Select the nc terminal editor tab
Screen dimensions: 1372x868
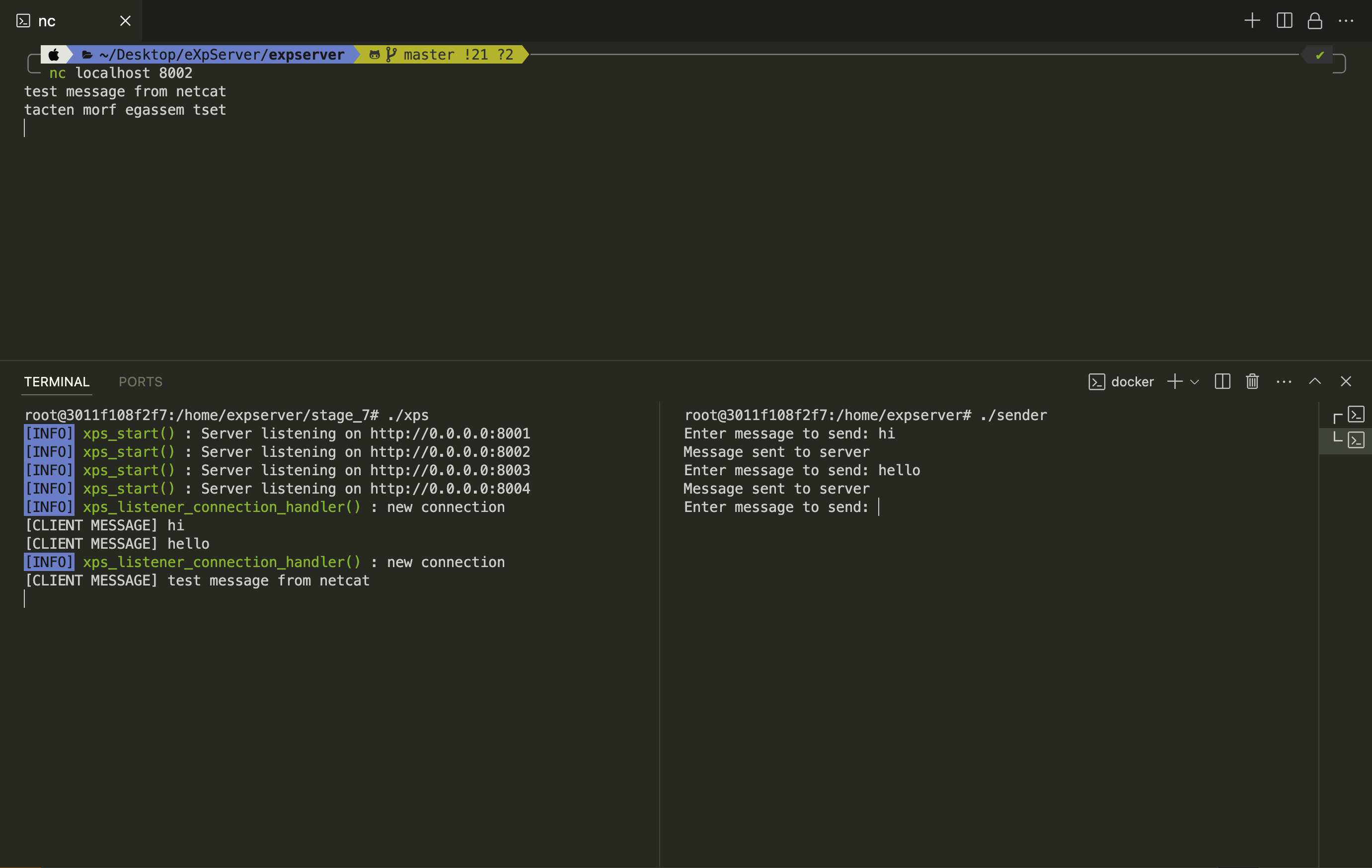(71, 21)
